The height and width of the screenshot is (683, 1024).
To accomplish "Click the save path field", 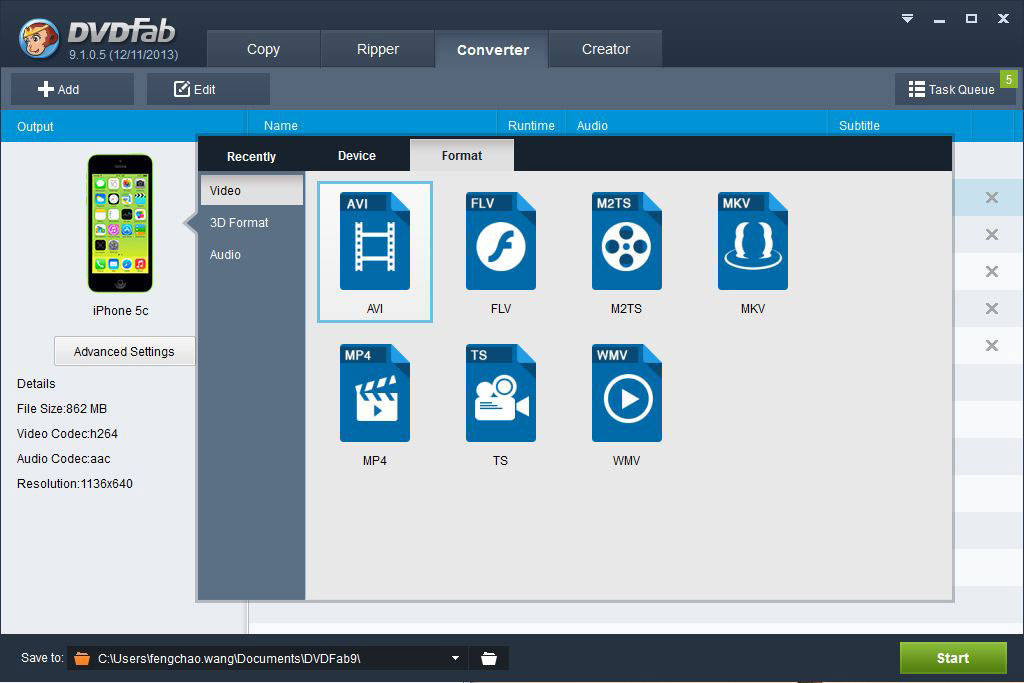I will pyautogui.click(x=268, y=658).
